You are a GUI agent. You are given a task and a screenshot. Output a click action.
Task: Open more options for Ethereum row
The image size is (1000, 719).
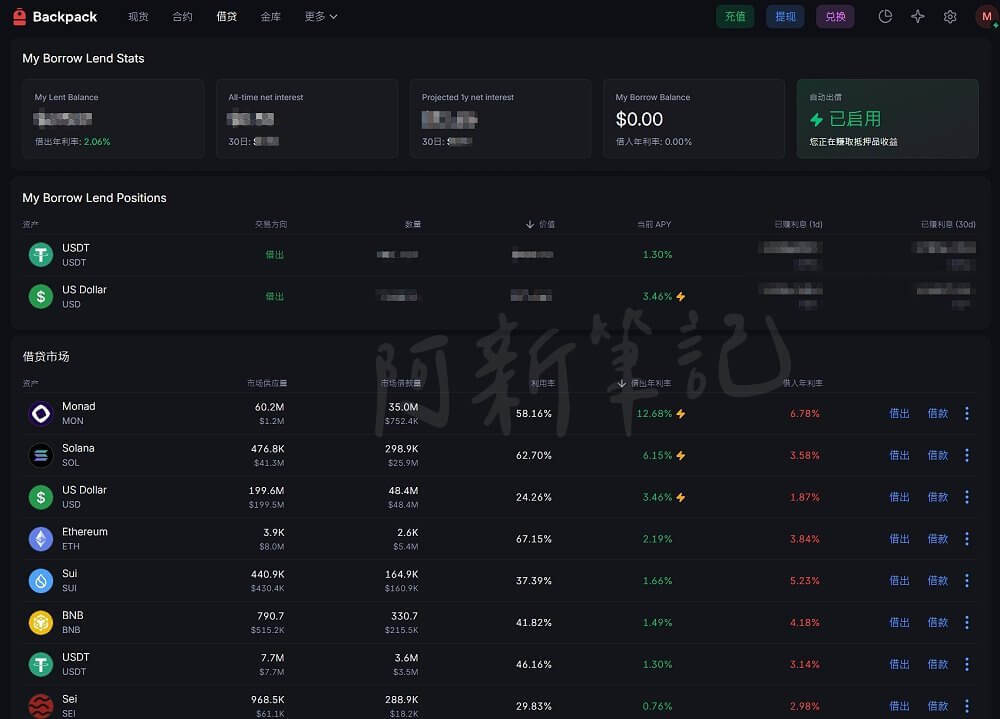[x=967, y=539]
